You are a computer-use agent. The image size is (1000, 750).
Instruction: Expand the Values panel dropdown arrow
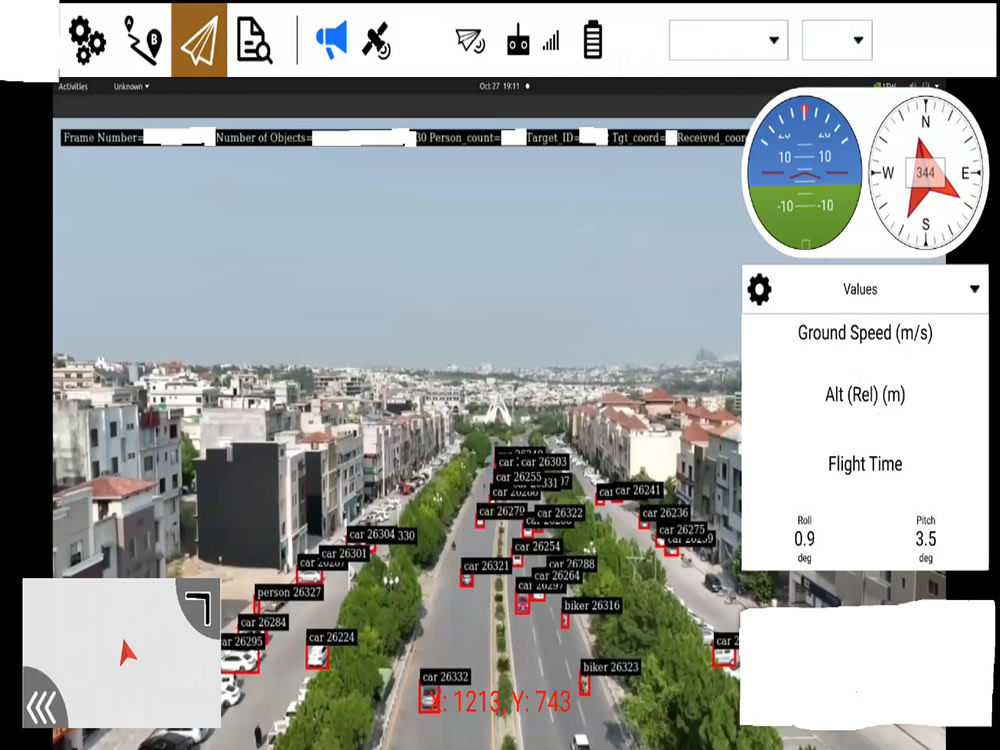point(973,289)
